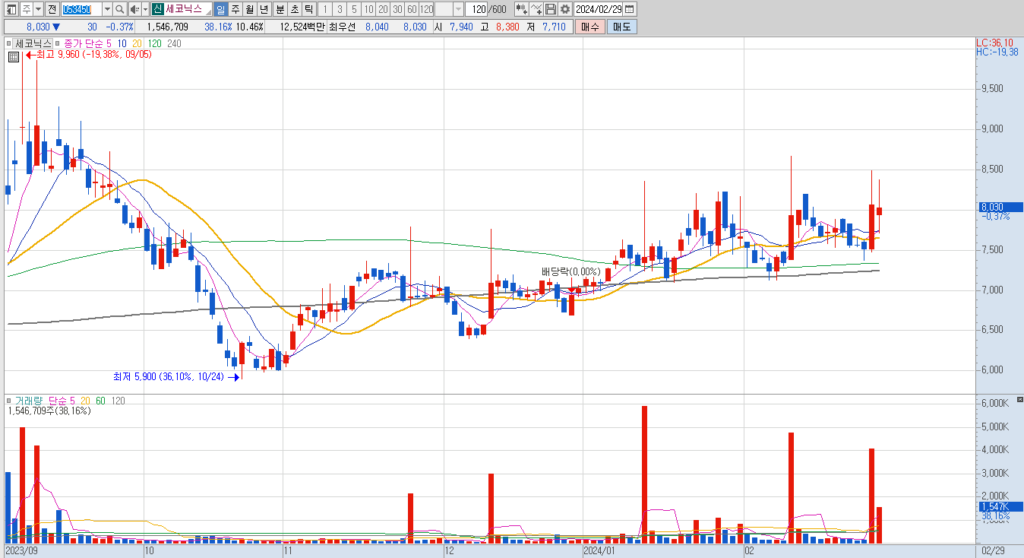
Task: Click the moving average 240 legend label
Action: [174, 44]
